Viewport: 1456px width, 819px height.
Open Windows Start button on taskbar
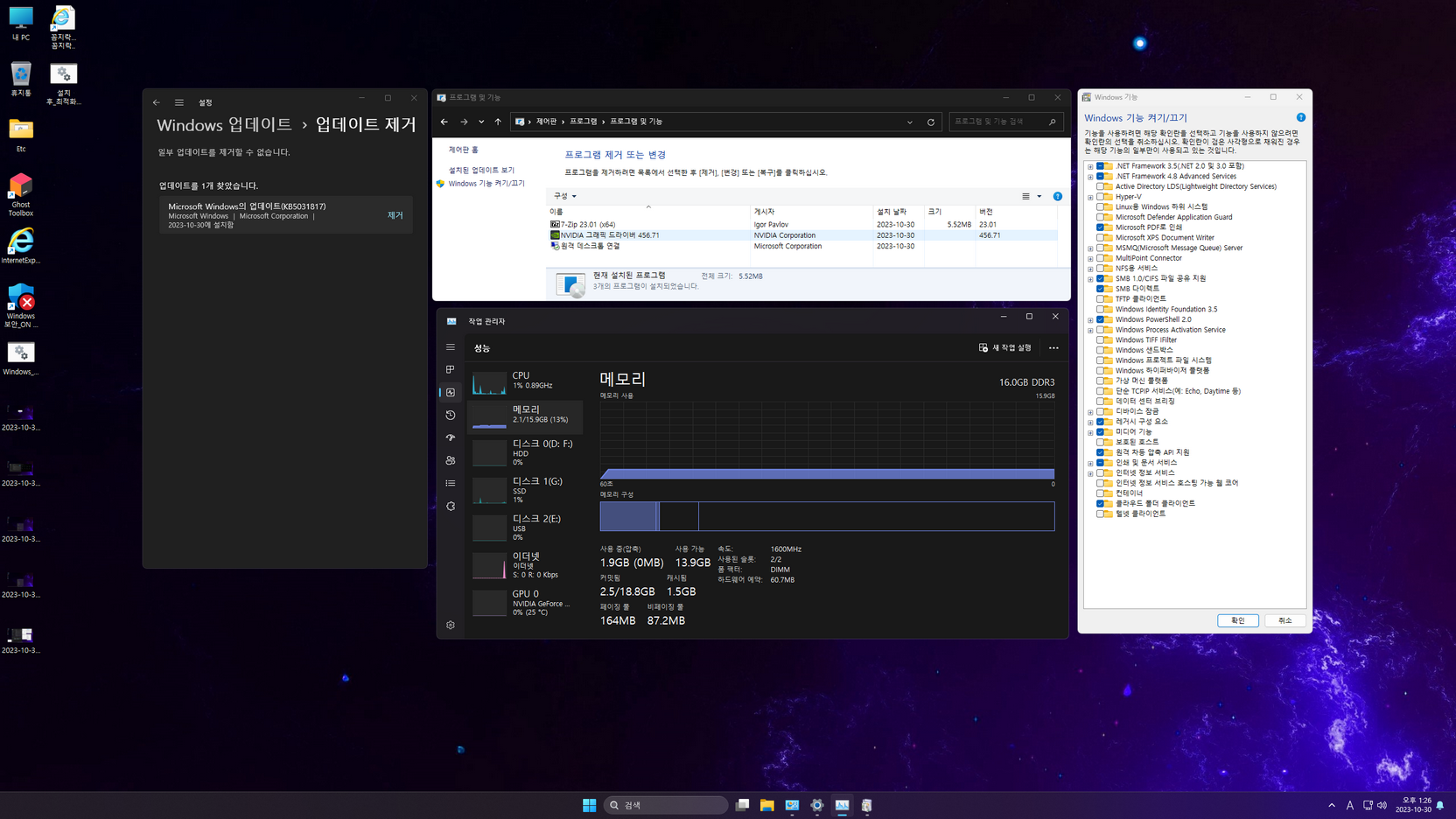[x=590, y=805]
